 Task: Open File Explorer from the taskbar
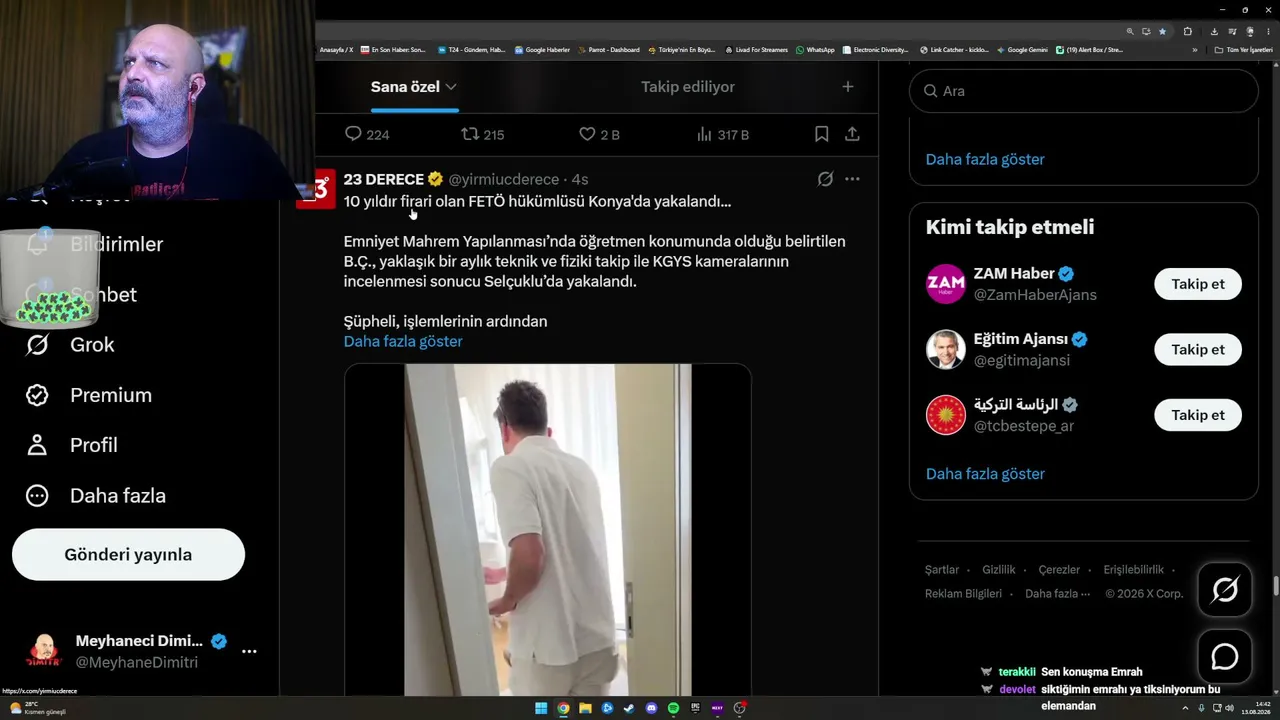tap(585, 708)
